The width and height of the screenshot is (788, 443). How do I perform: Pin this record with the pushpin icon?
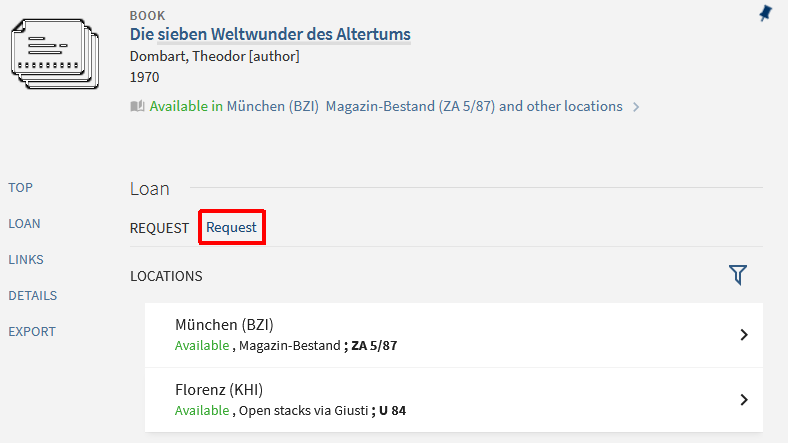click(765, 13)
